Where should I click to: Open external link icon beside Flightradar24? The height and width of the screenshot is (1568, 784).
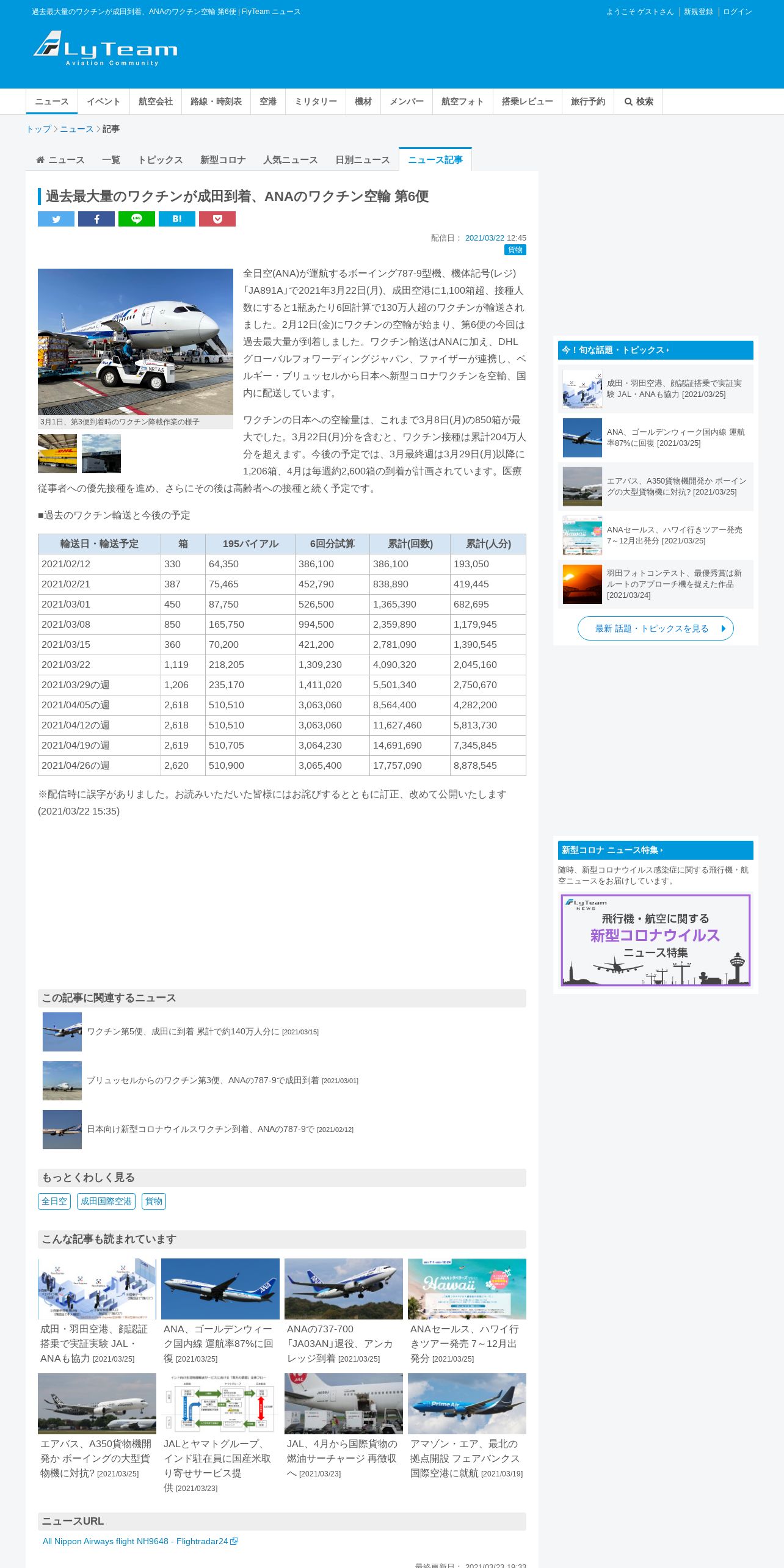(x=234, y=1541)
